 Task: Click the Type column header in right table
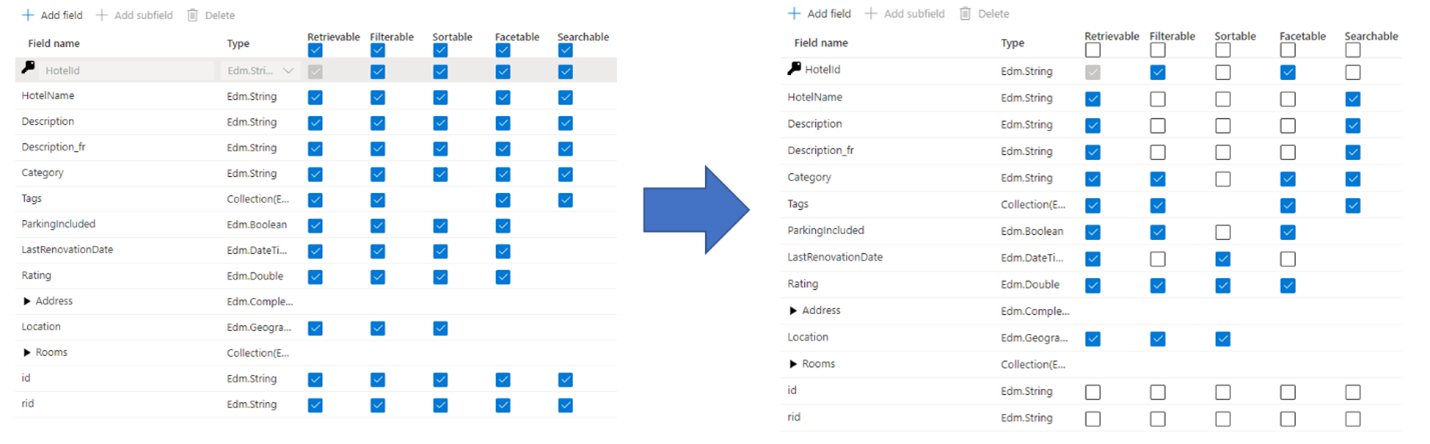coord(1013,43)
